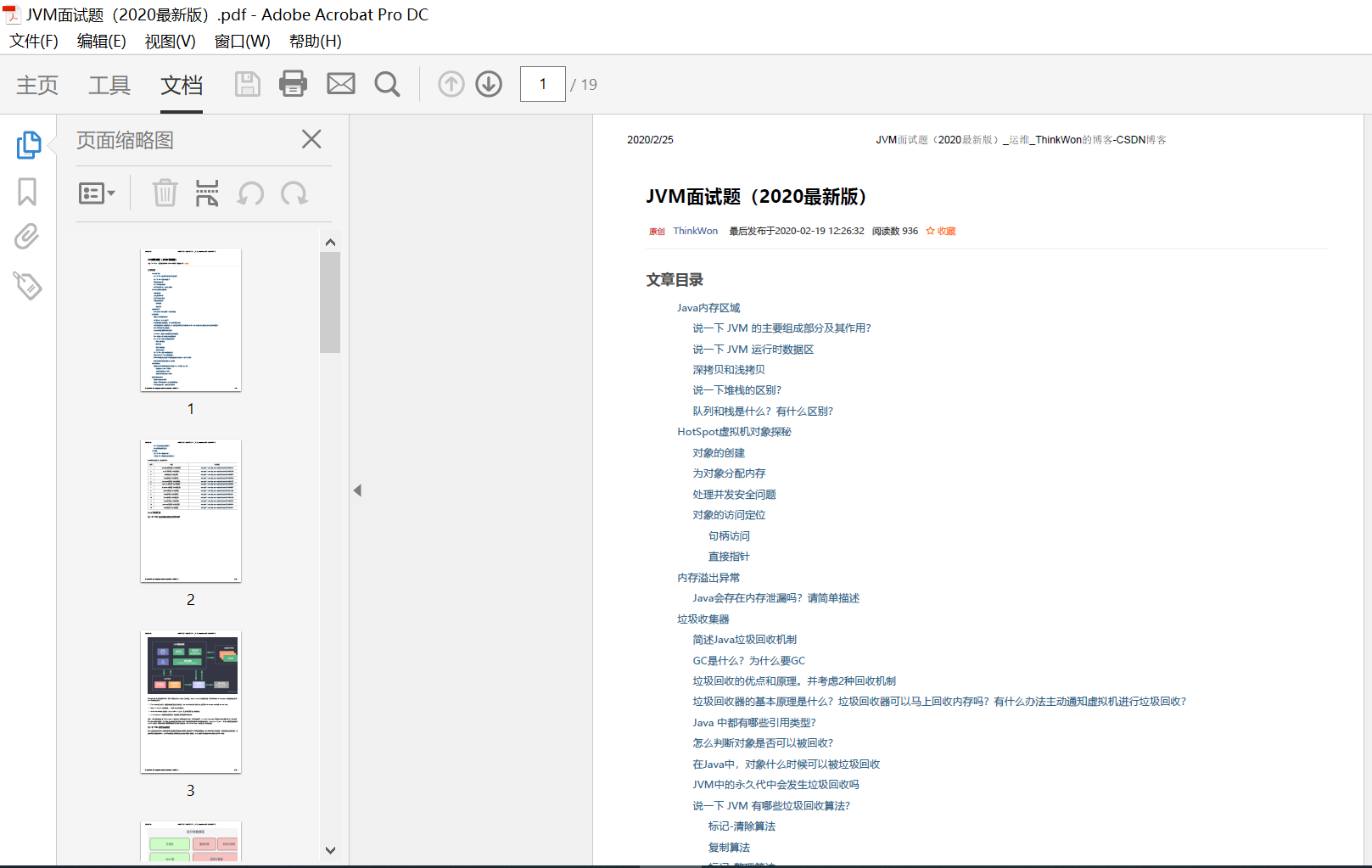1372x868 pixels.
Task: Open link 句柄访问
Action: click(729, 536)
